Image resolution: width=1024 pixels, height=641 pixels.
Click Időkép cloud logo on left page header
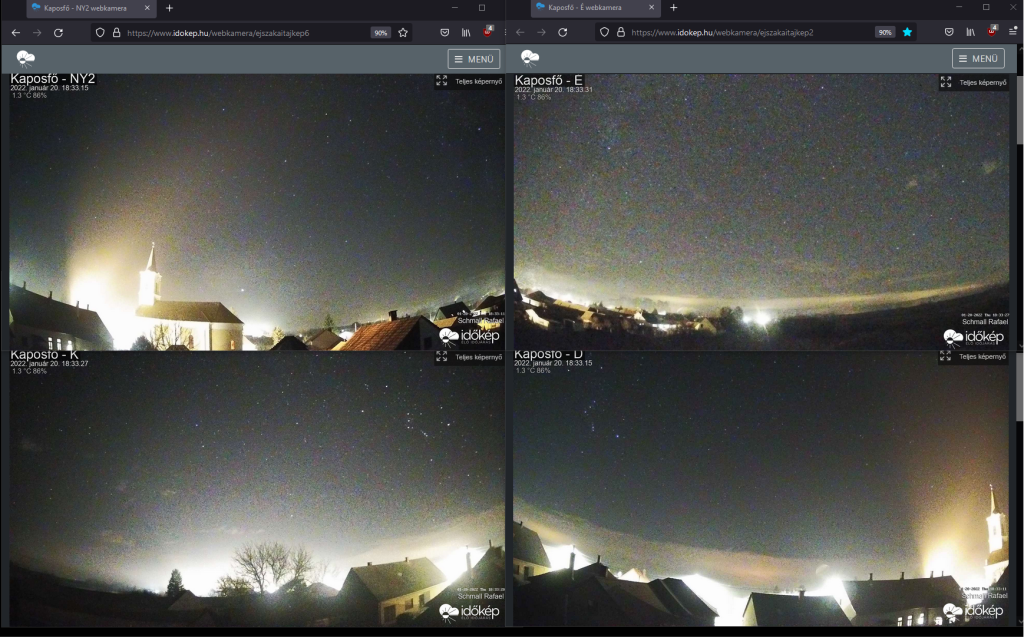click(26, 59)
